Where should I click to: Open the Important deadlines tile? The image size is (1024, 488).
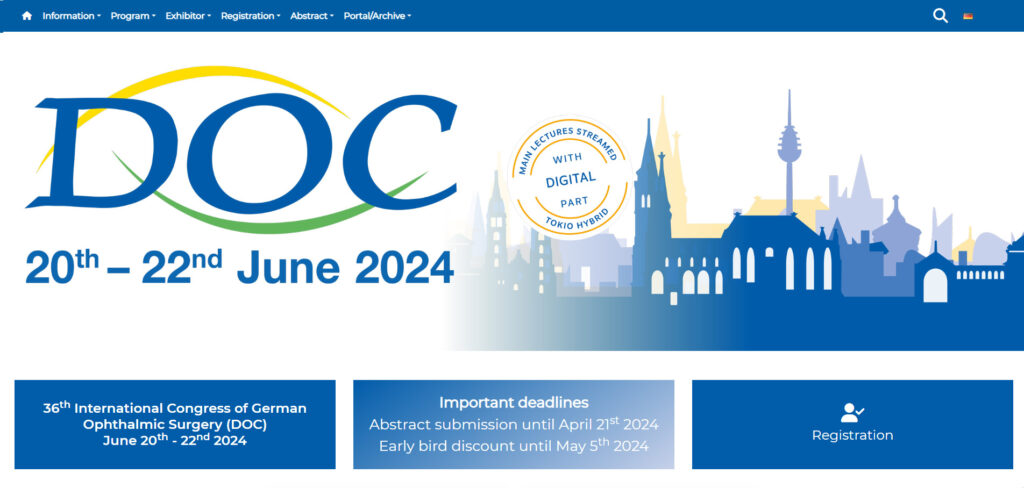(513, 403)
